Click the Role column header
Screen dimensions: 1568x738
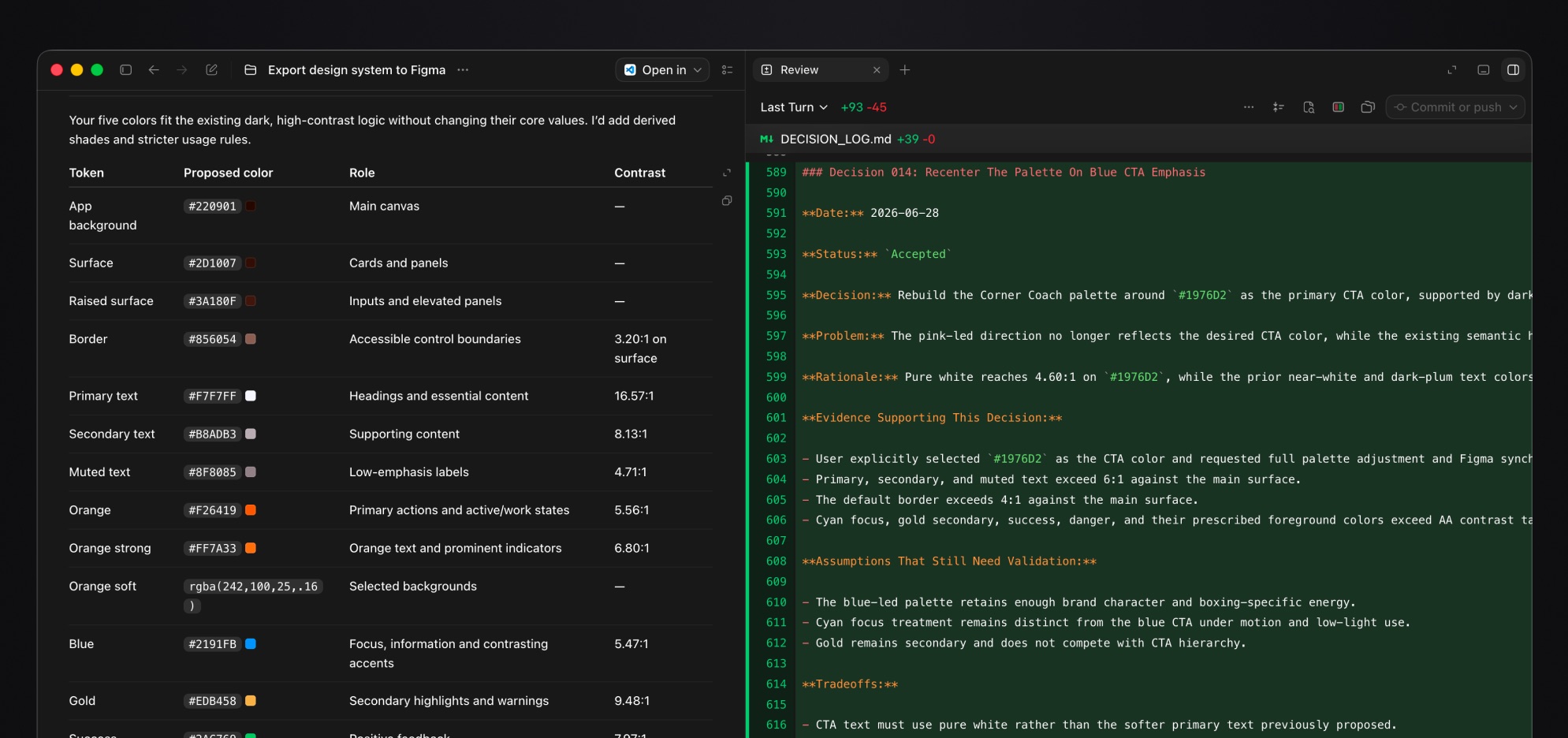[x=362, y=173]
